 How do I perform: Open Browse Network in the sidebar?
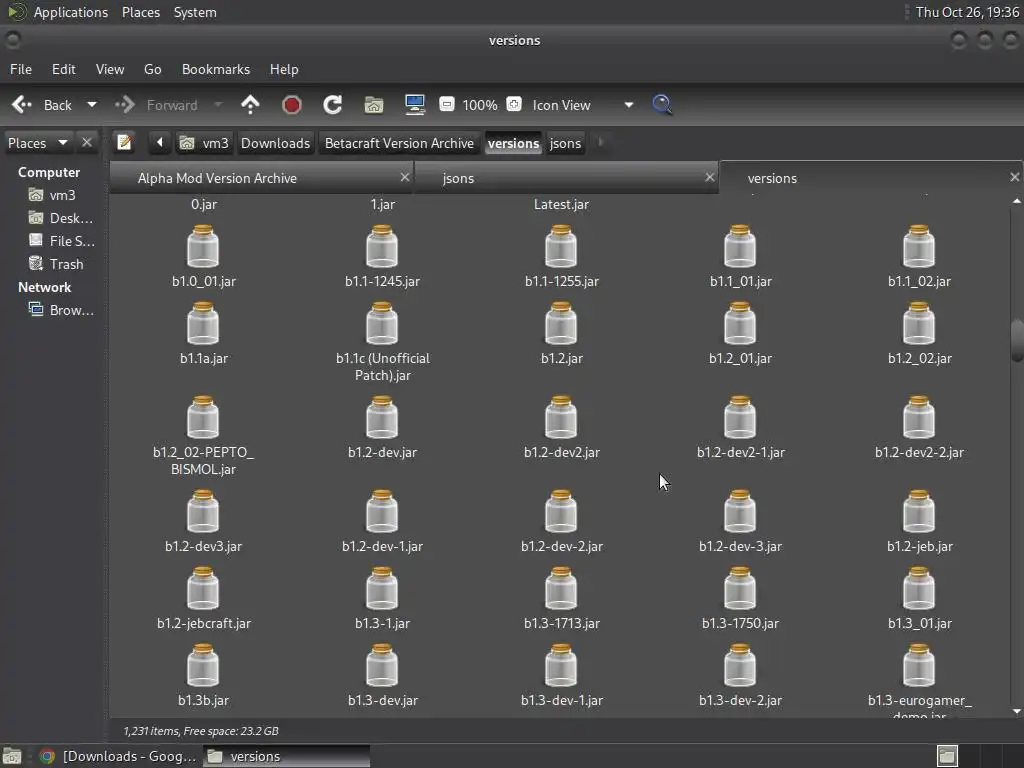coord(62,310)
